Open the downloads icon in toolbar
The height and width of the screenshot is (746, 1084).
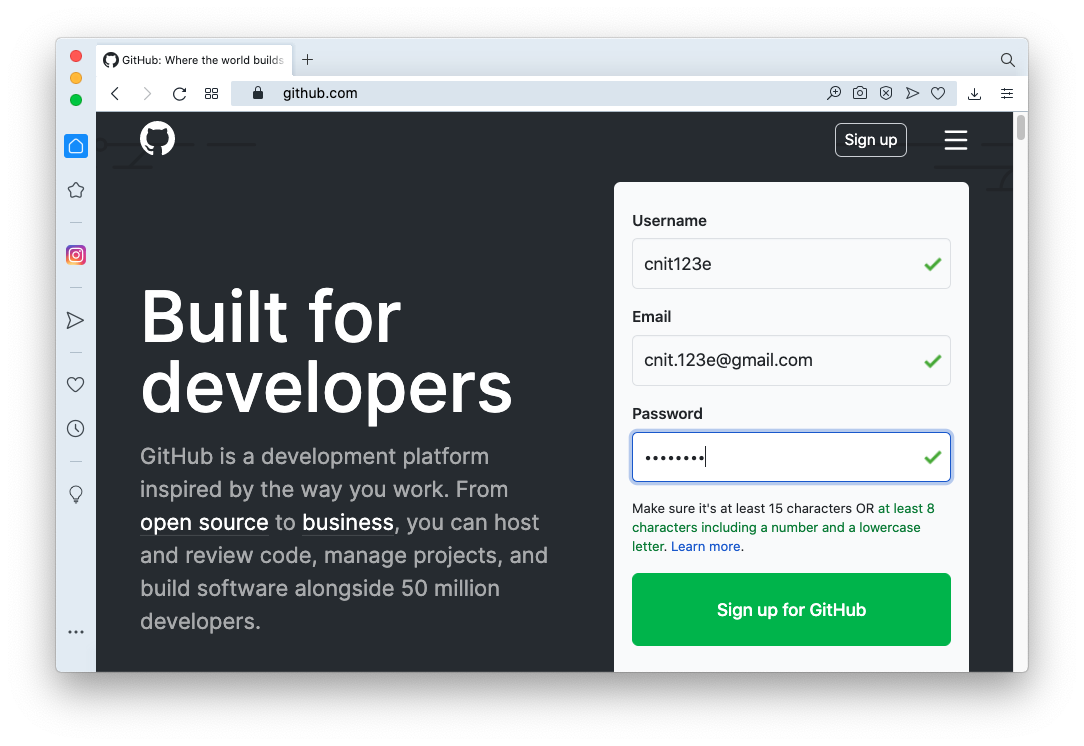975,93
